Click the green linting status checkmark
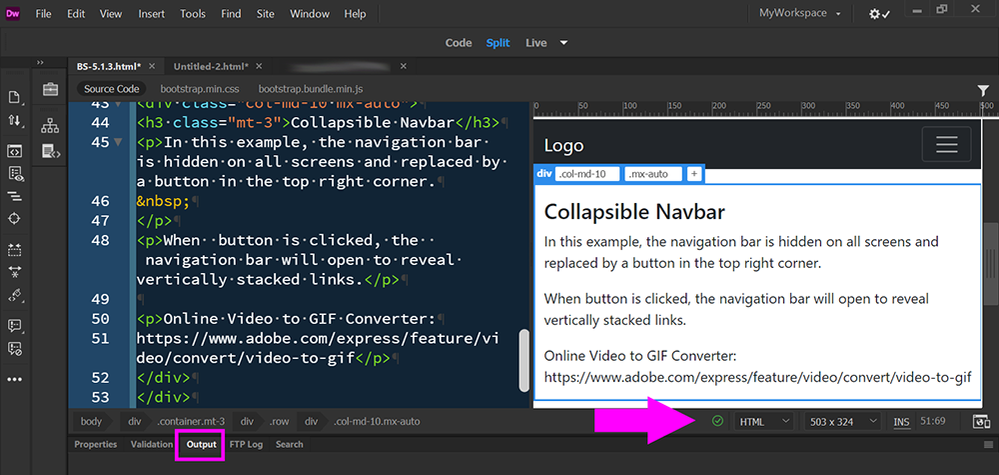This screenshot has width=999, height=475. point(717,421)
